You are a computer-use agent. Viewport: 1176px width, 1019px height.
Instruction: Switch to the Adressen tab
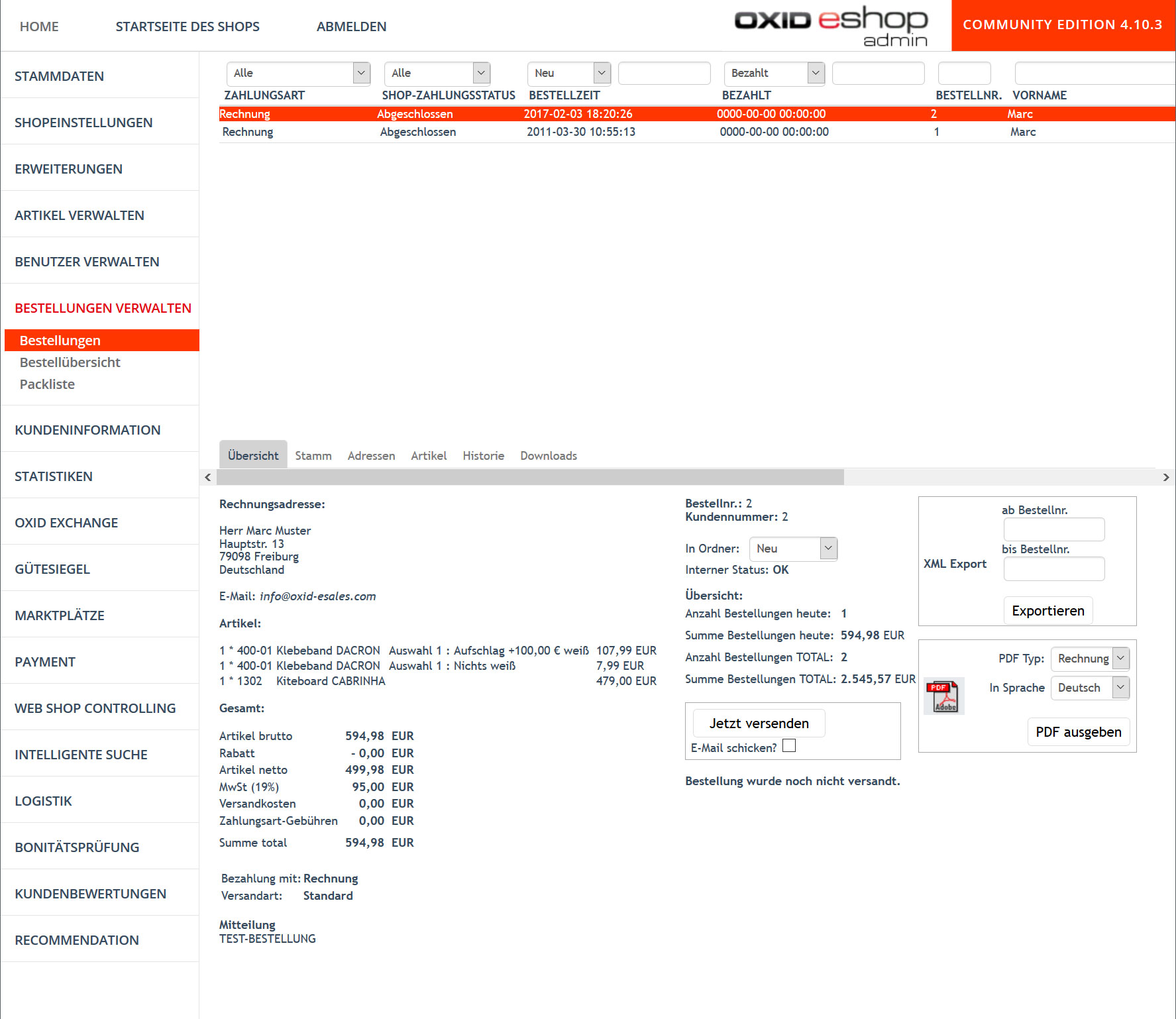[371, 456]
